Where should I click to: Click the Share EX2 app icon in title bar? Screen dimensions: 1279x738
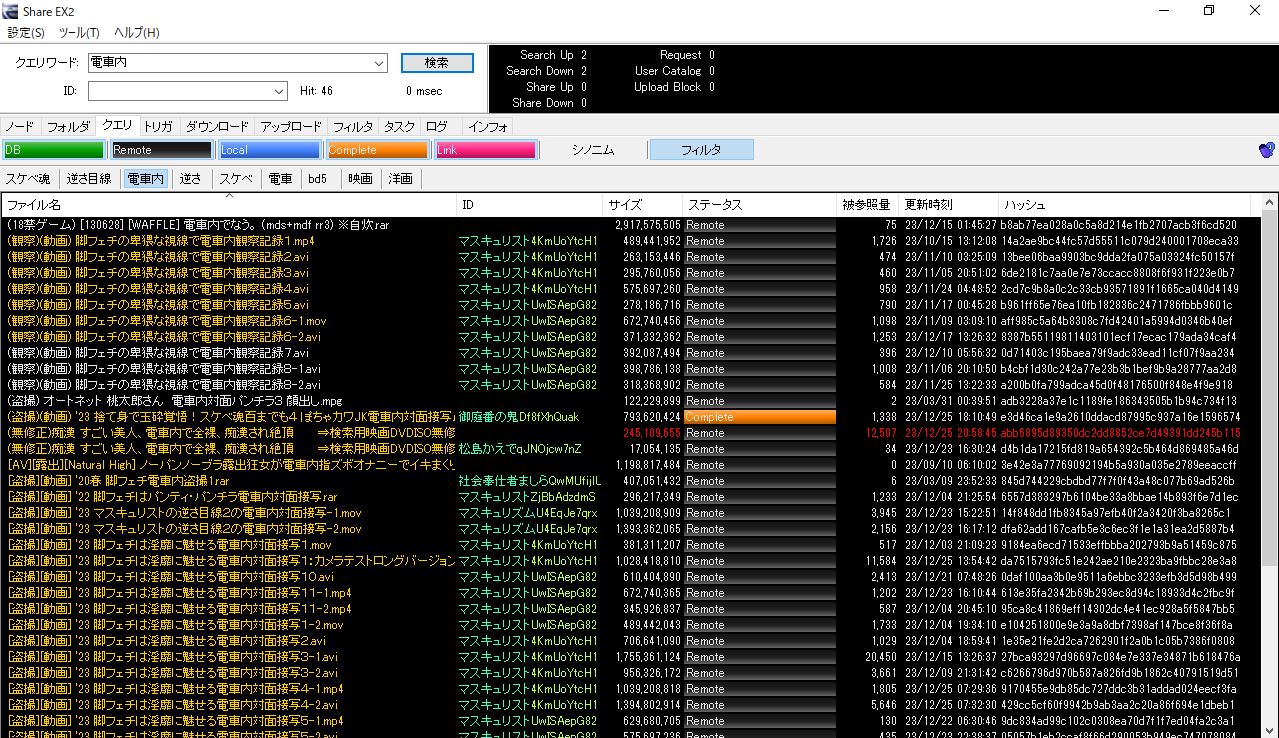(x=12, y=11)
